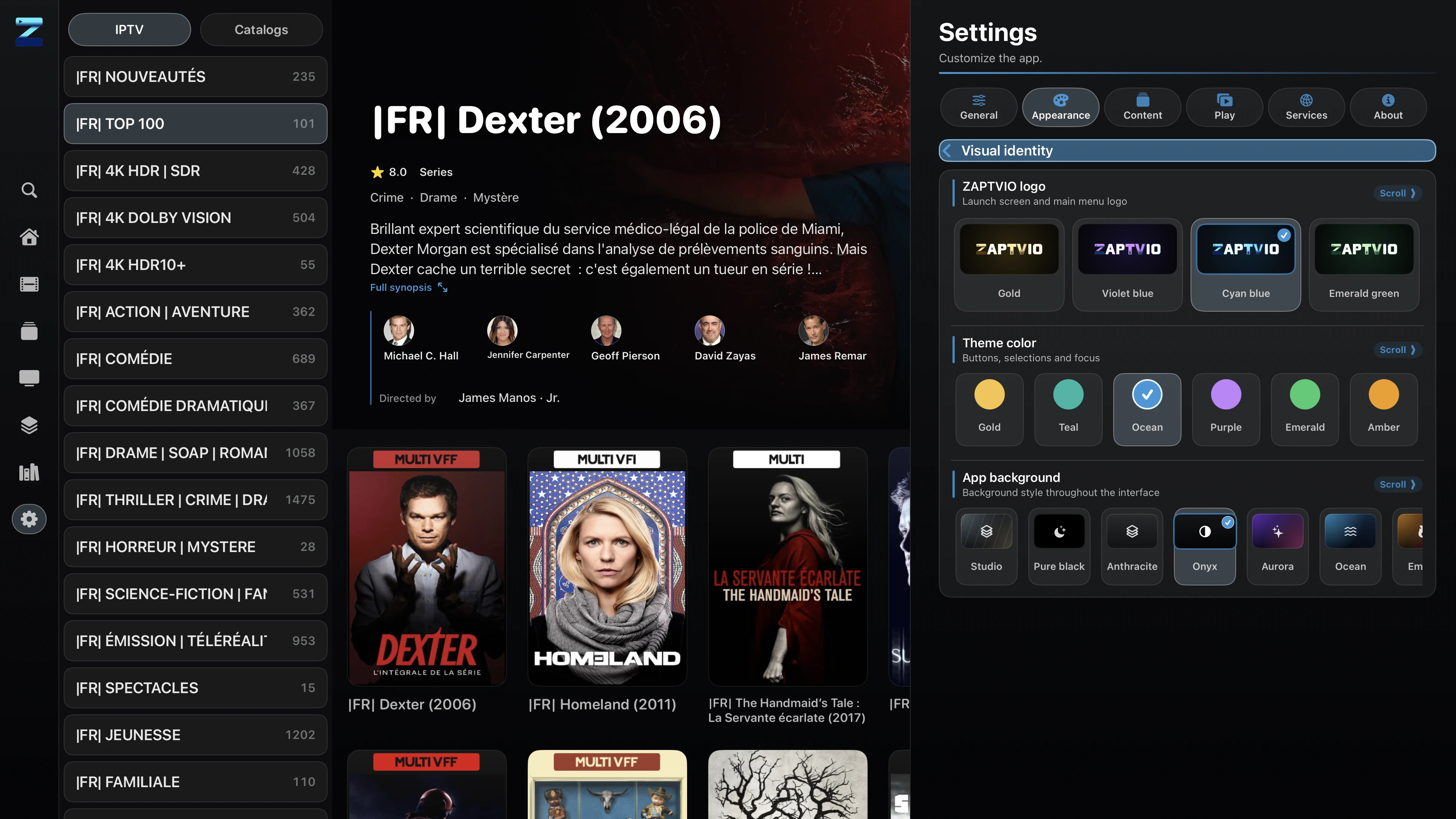Choose the Emerald green ZAPTVIO logo
The image size is (1456, 819).
(x=1364, y=265)
